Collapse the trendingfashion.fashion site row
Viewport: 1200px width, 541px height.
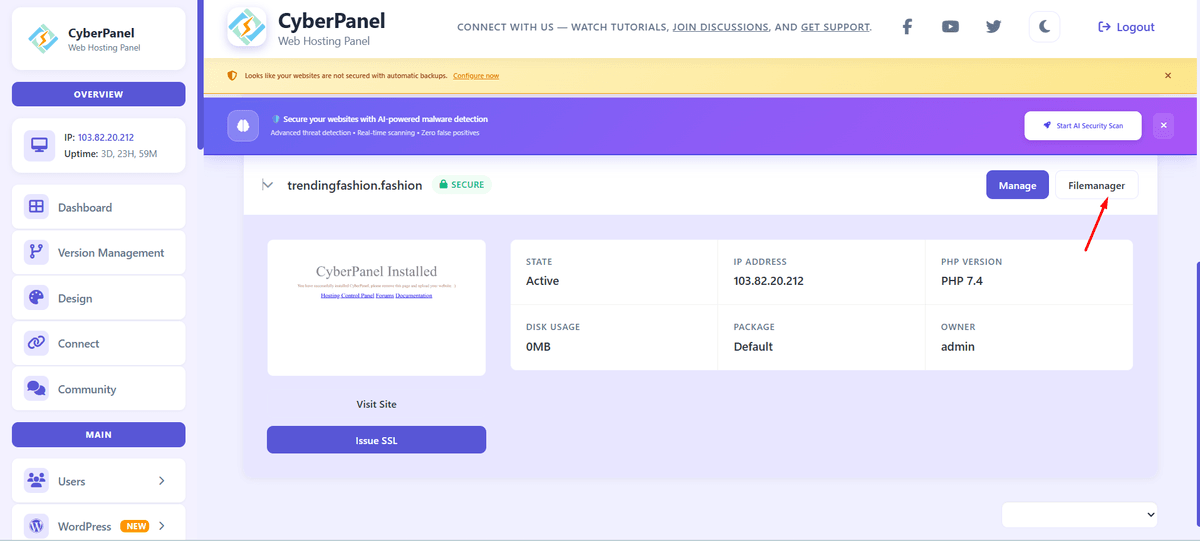[267, 185]
